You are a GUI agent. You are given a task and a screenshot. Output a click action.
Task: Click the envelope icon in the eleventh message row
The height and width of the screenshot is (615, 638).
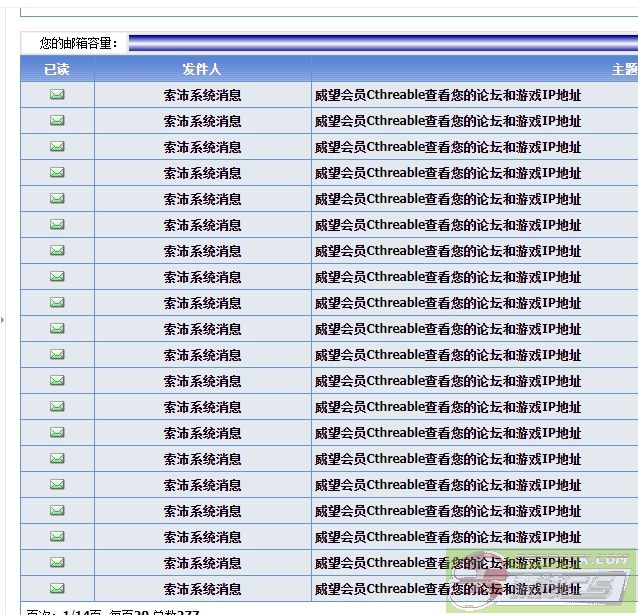pyautogui.click(x=57, y=355)
